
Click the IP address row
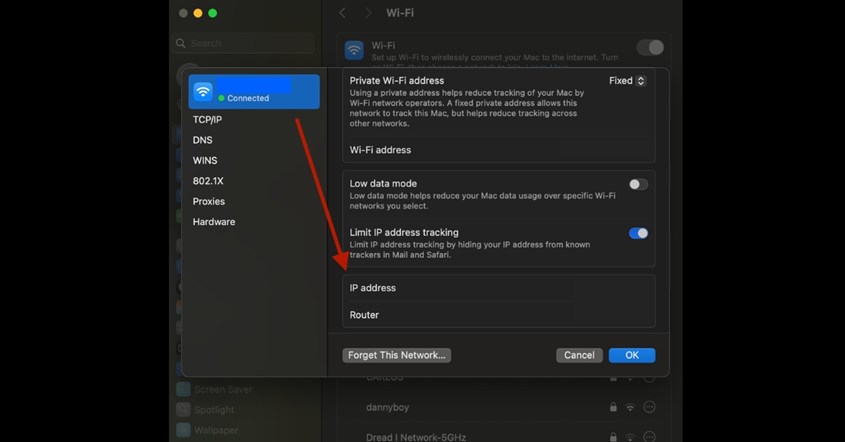(x=499, y=288)
